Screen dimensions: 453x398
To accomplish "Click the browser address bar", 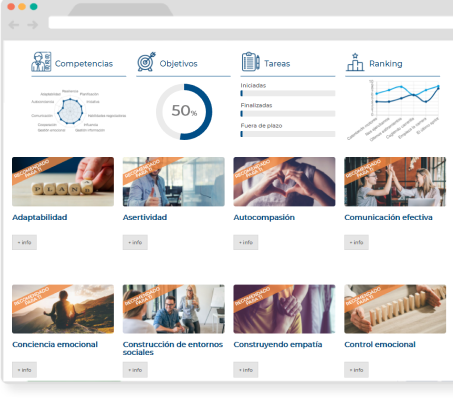I will pos(251,23).
